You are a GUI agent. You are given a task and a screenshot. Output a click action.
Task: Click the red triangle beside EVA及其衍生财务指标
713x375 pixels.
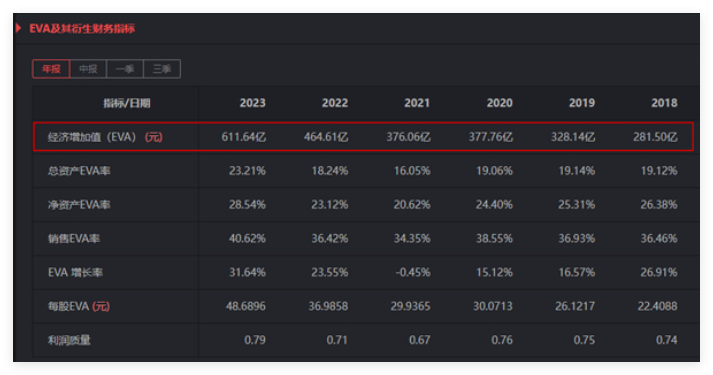click(19, 28)
